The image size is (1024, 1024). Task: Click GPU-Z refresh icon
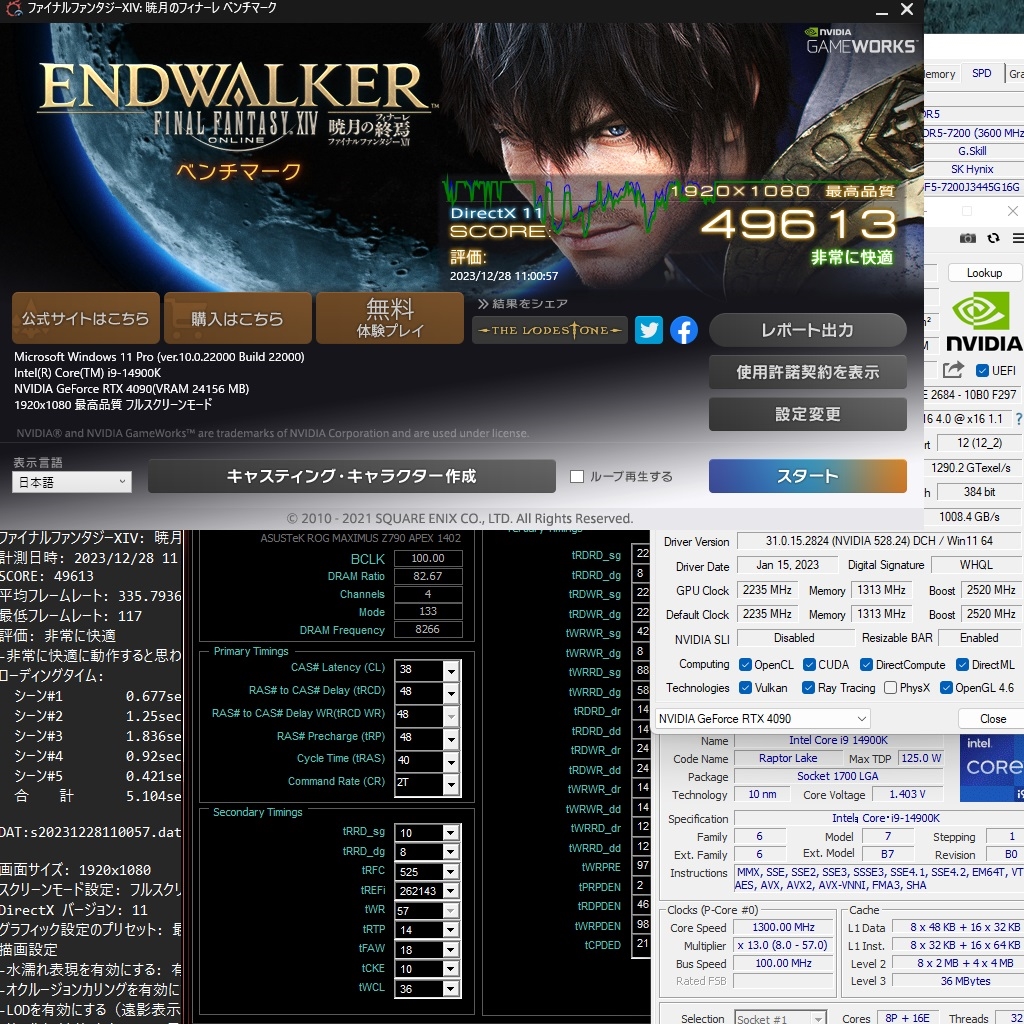tap(993, 238)
